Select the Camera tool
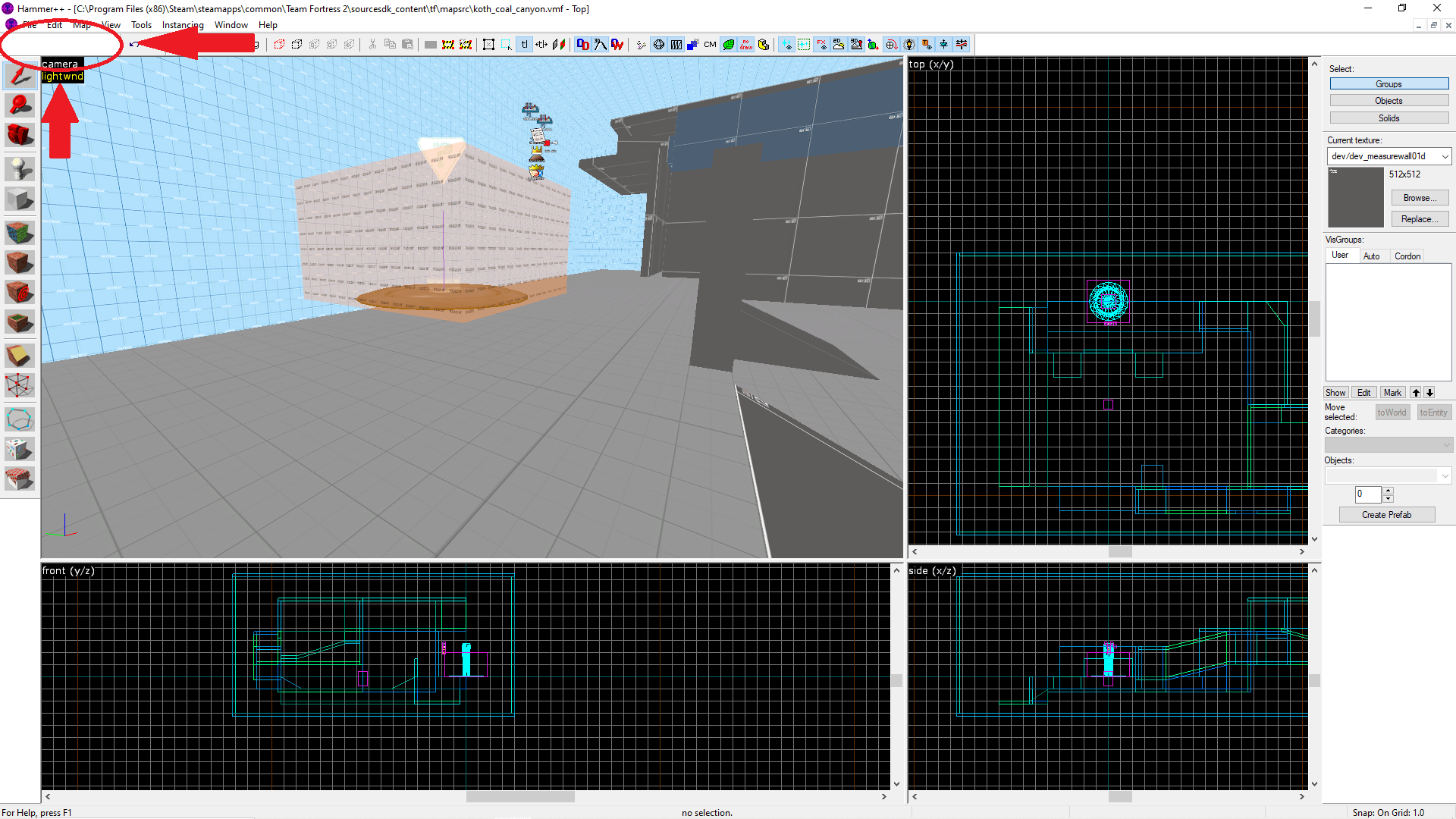Image resolution: width=1456 pixels, height=819 pixels. (20, 136)
